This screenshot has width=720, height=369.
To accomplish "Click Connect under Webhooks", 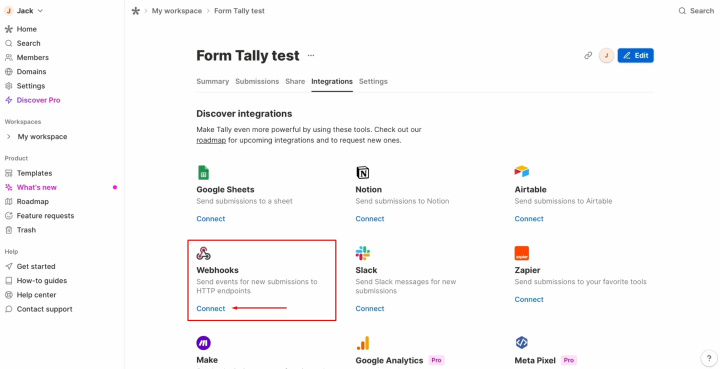I will (x=211, y=308).
